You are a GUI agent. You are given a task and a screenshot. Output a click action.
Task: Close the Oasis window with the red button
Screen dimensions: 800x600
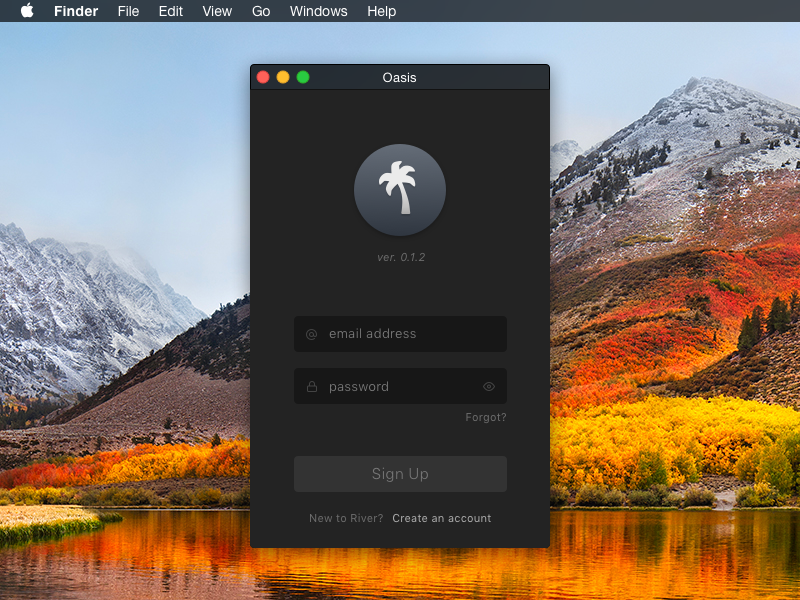click(263, 77)
